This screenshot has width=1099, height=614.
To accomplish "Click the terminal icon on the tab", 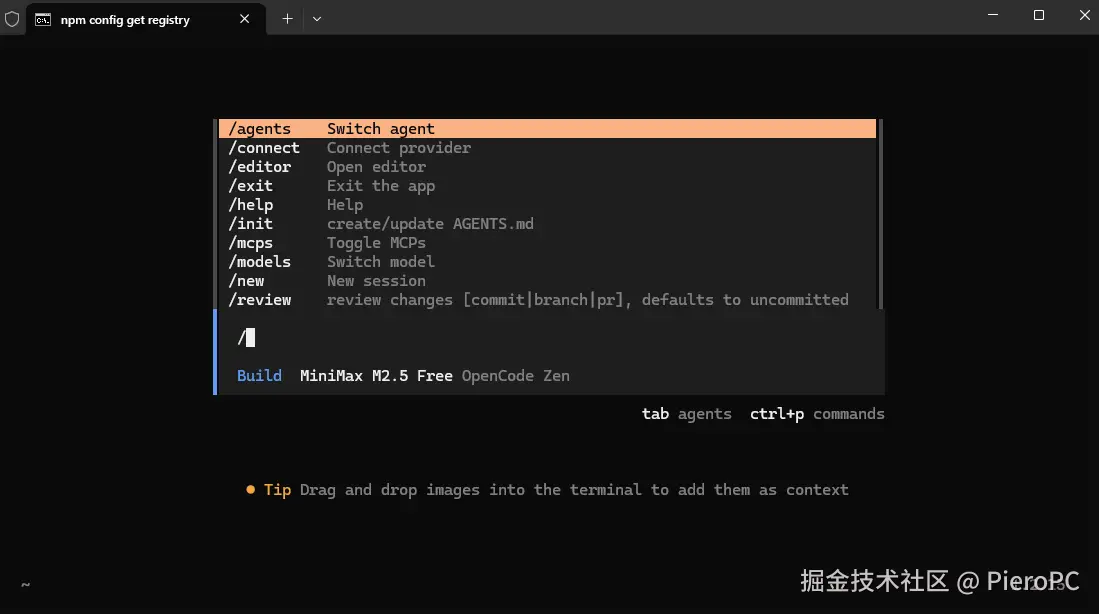I will (43, 20).
